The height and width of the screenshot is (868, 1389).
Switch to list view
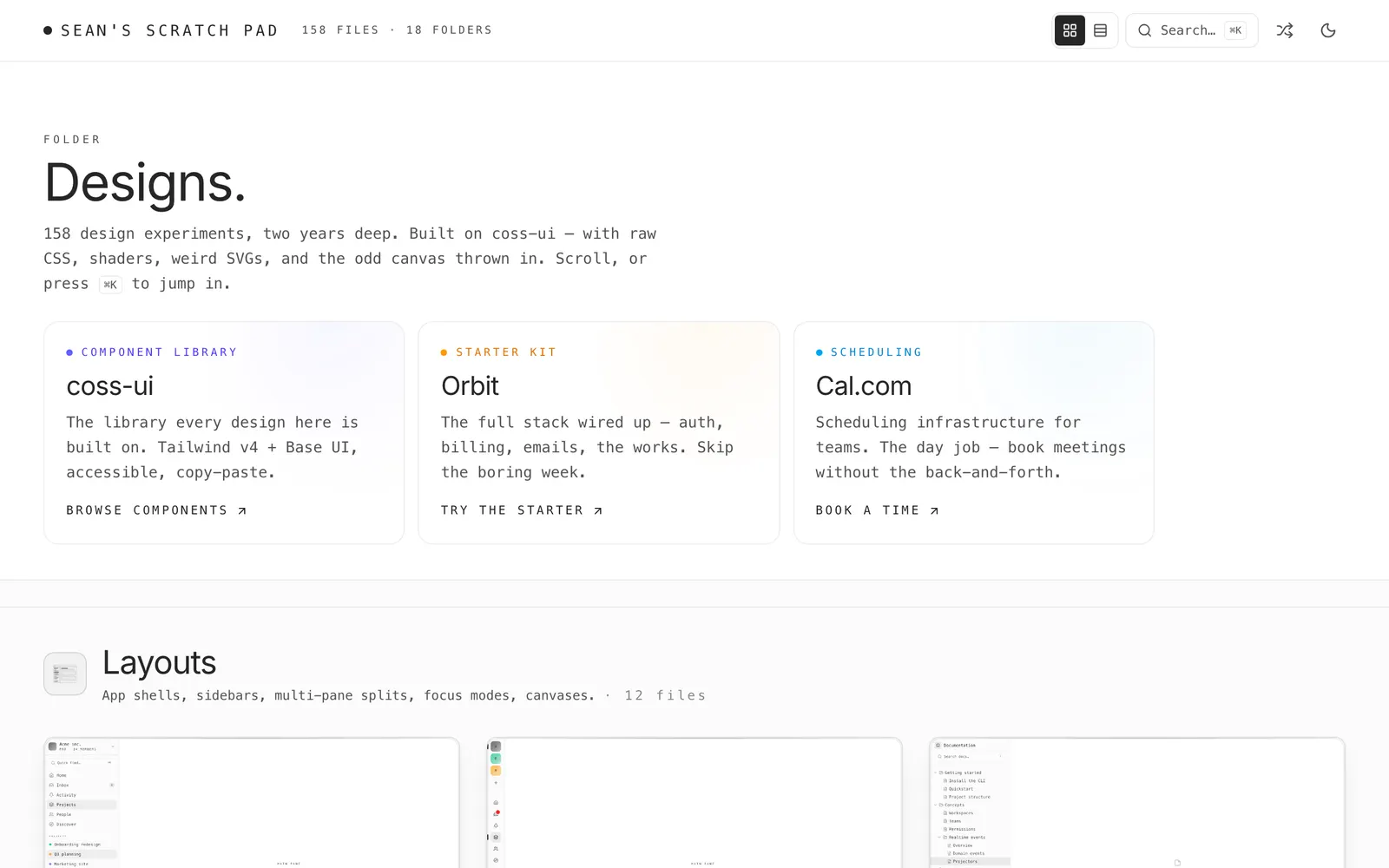tap(1101, 30)
